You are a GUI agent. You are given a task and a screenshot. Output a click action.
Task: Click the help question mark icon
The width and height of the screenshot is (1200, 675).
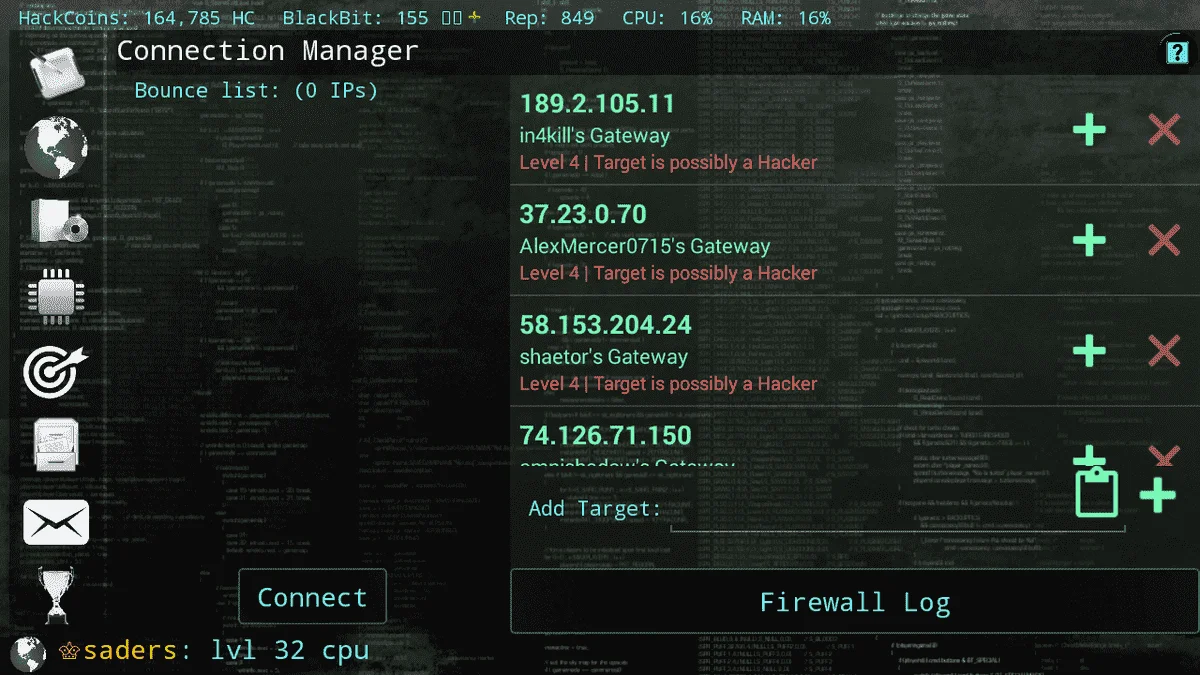point(1177,52)
